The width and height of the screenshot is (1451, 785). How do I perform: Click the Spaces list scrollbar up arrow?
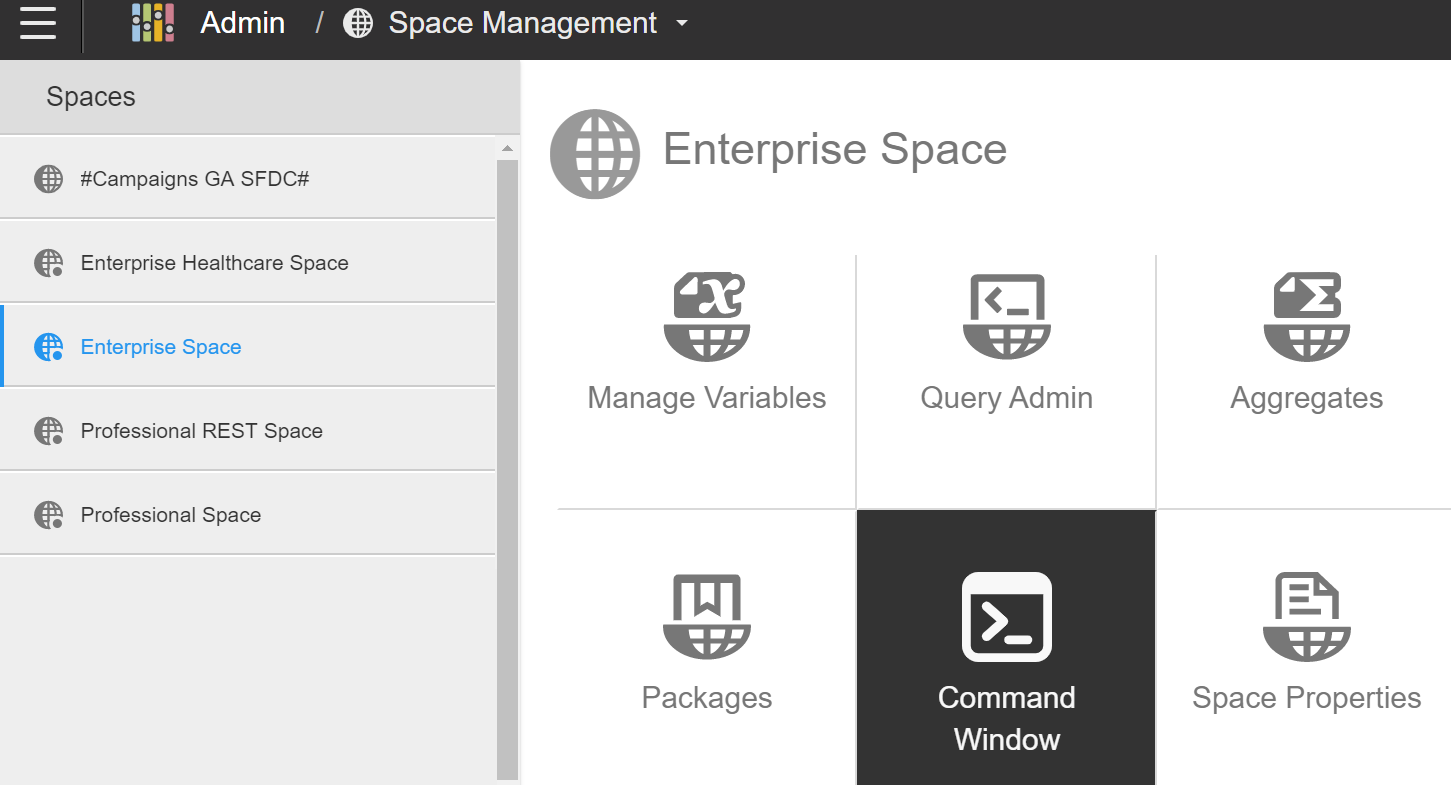507,149
